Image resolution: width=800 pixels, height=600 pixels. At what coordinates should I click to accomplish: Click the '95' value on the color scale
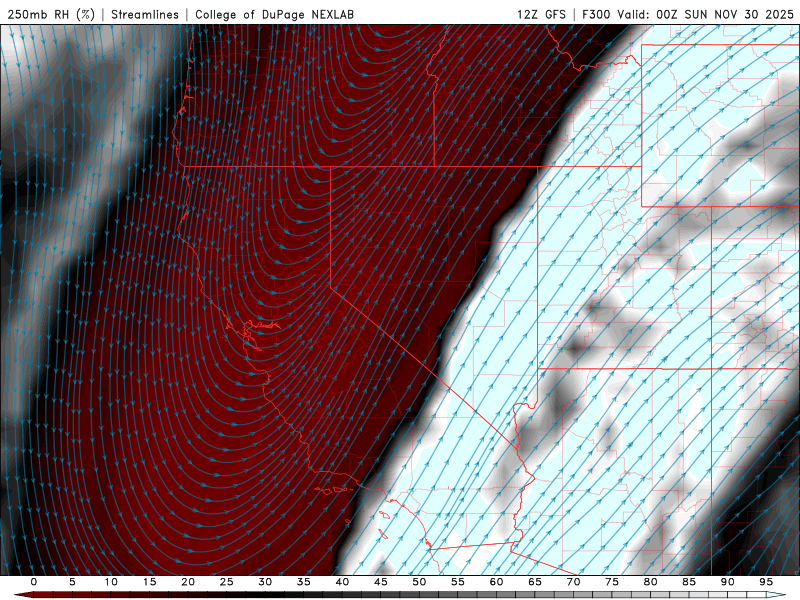[x=766, y=582]
